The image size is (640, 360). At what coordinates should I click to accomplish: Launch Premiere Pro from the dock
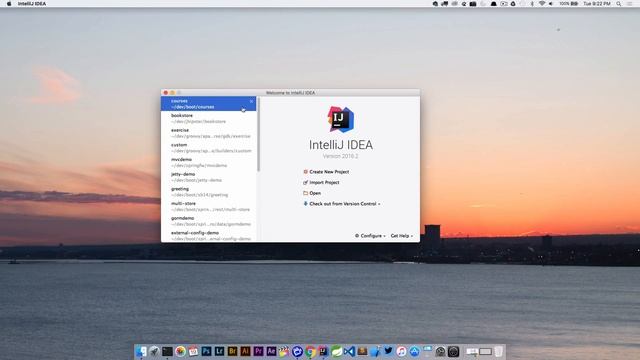pyautogui.click(x=258, y=351)
